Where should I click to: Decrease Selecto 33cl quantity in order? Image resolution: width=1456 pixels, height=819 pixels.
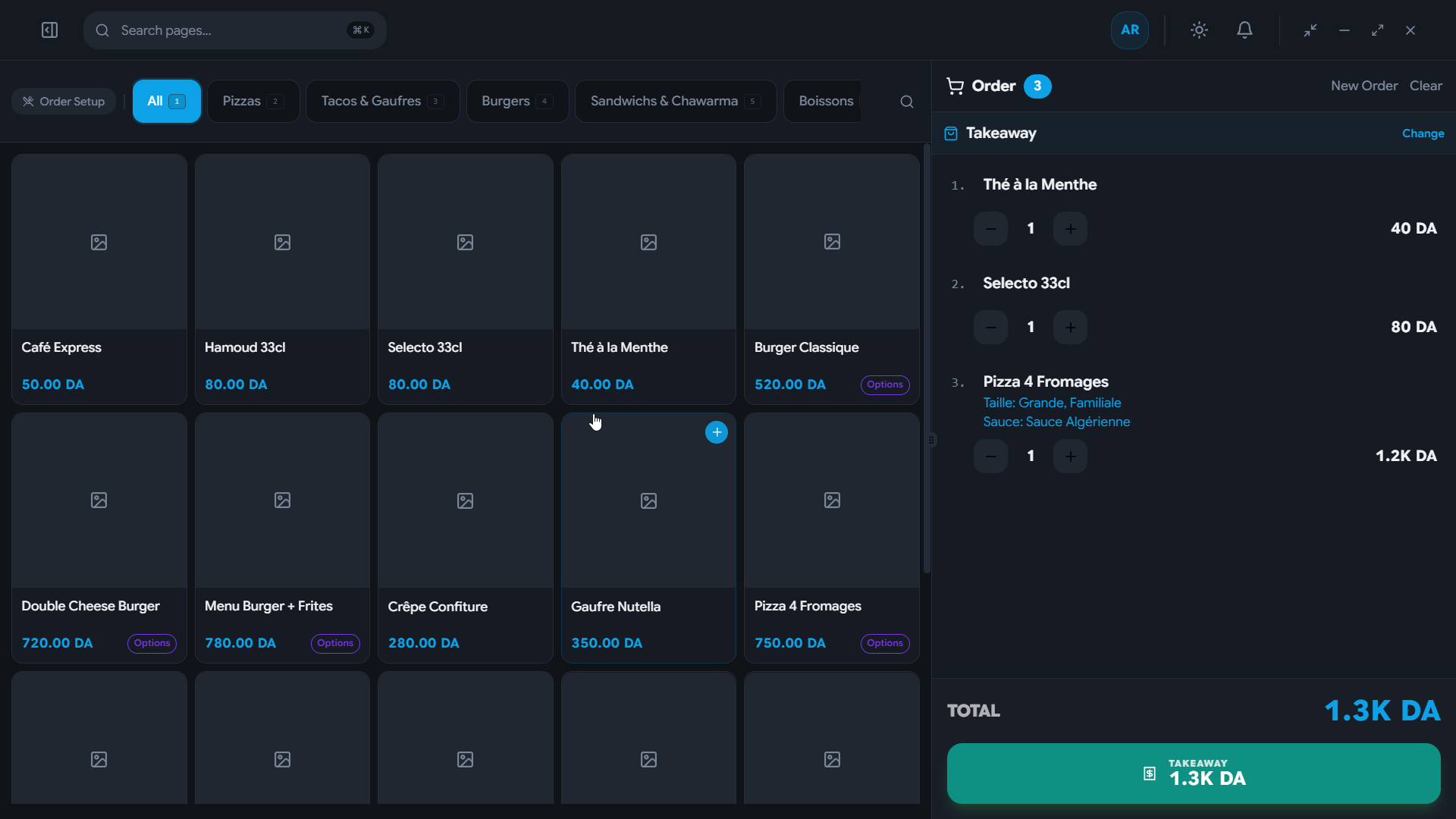(x=990, y=328)
